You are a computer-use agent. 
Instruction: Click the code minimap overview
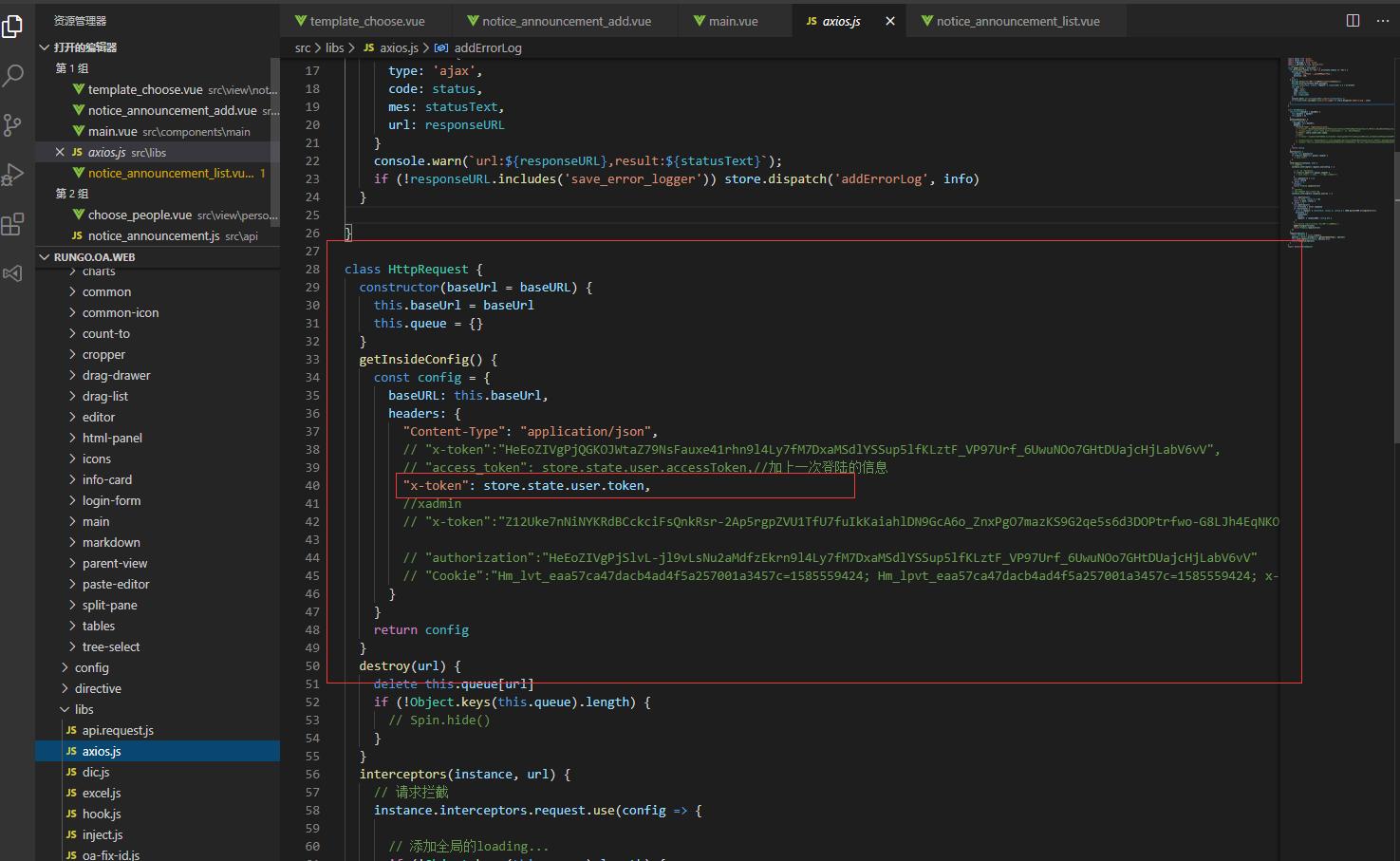(1340, 152)
